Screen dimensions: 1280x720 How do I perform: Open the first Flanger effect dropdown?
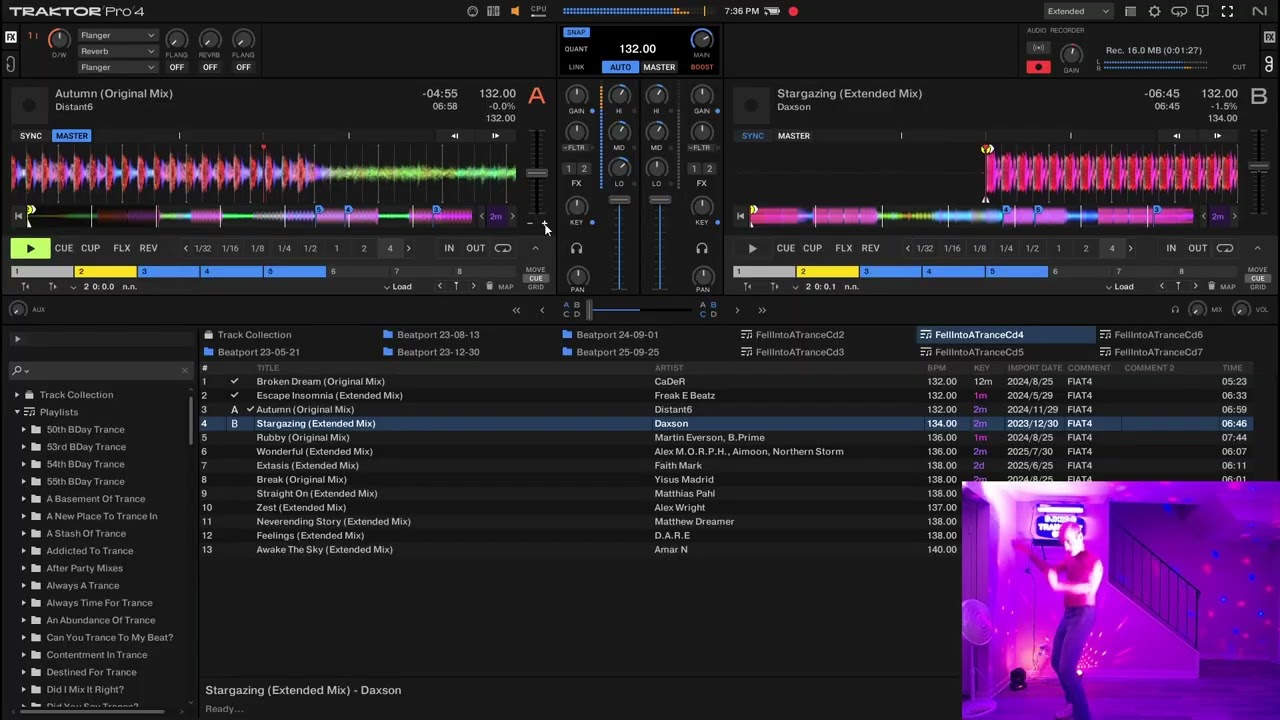(118, 36)
